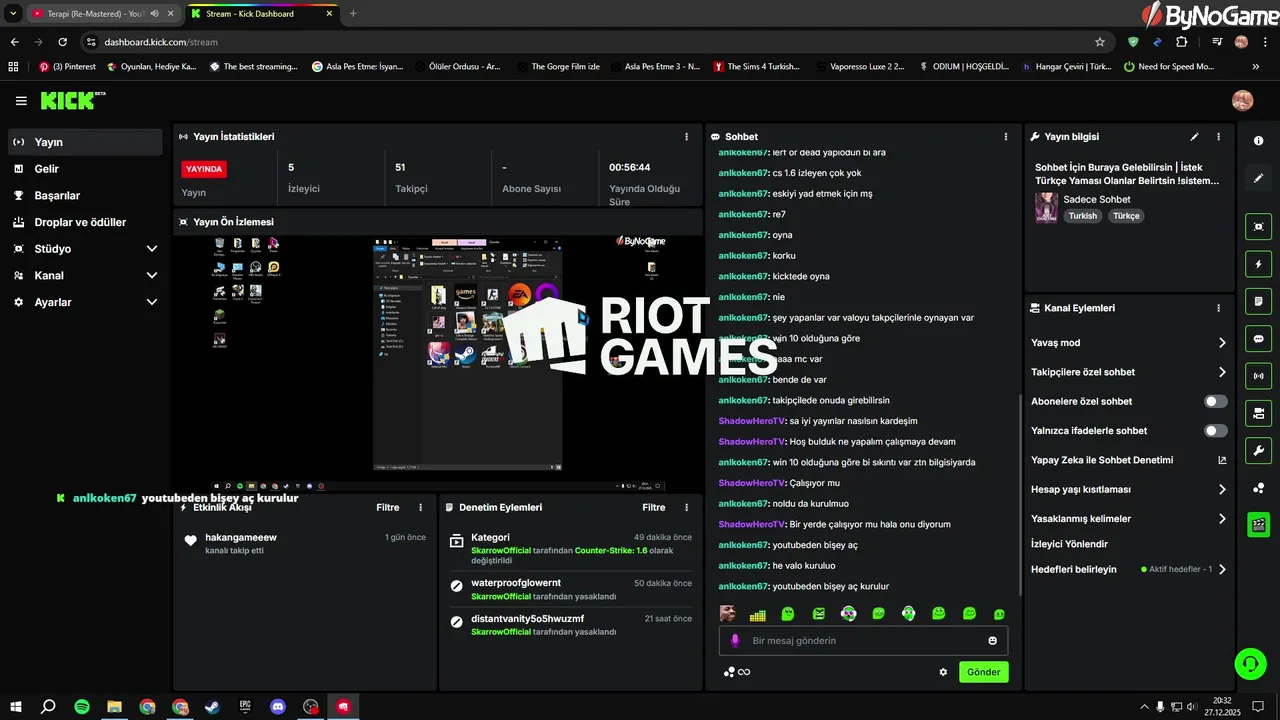Open Sohbet panel options menu

point(1006,137)
